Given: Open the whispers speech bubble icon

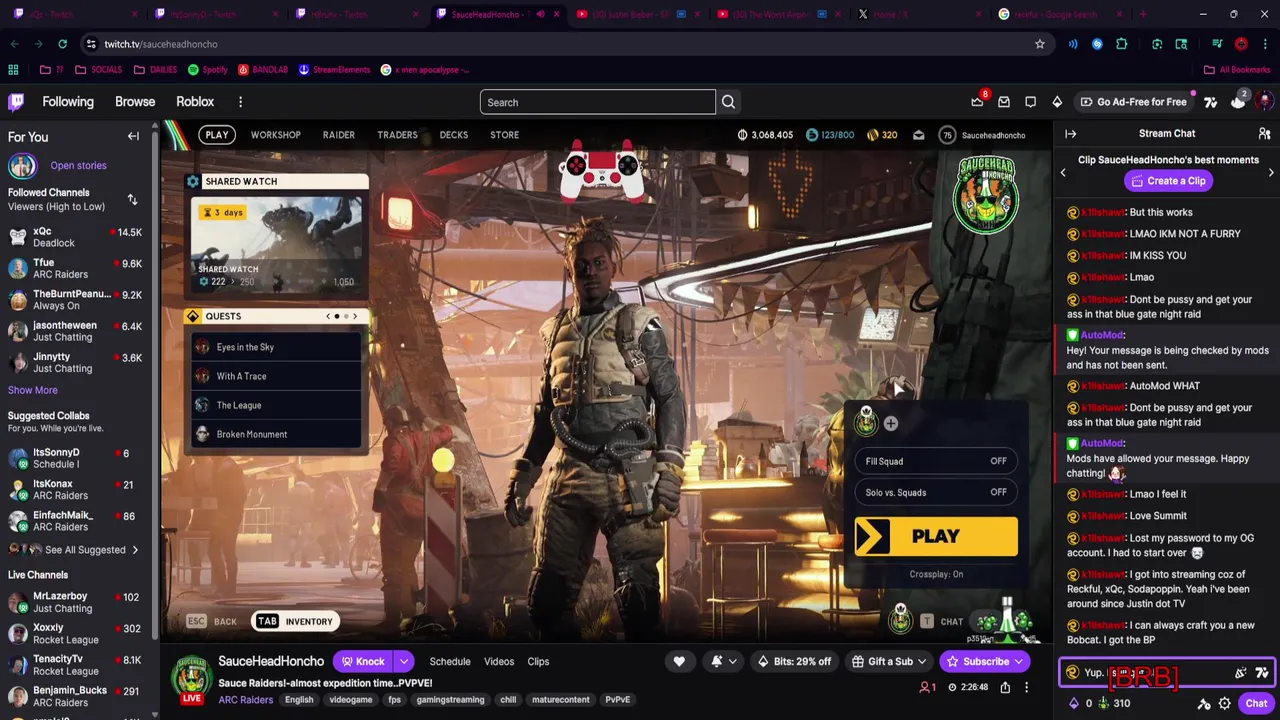Looking at the screenshot, I should click(x=1030, y=102).
